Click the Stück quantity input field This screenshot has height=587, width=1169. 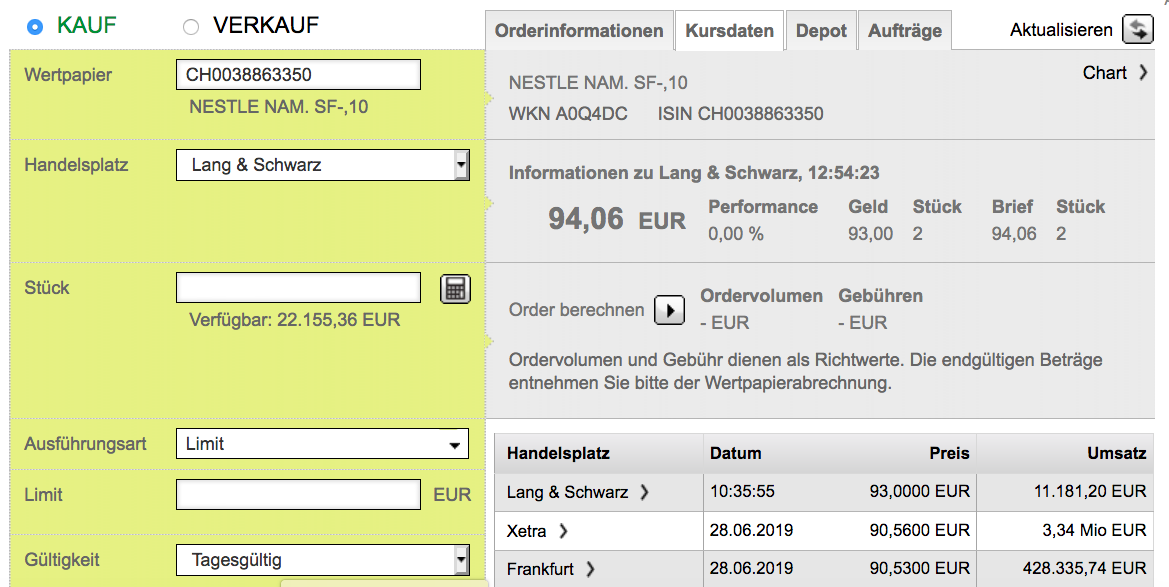298,288
